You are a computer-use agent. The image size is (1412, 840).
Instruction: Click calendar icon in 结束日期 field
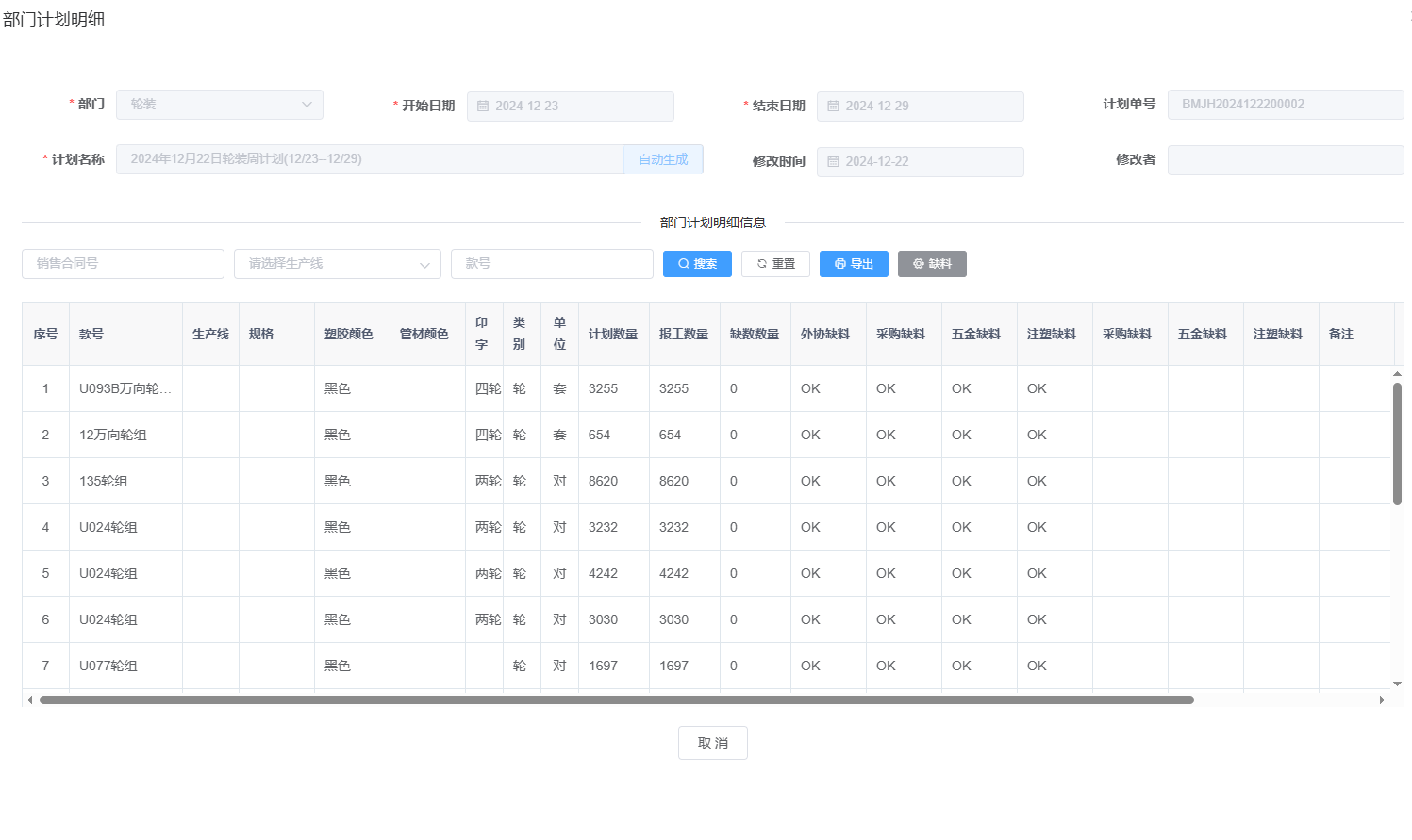[x=833, y=107]
